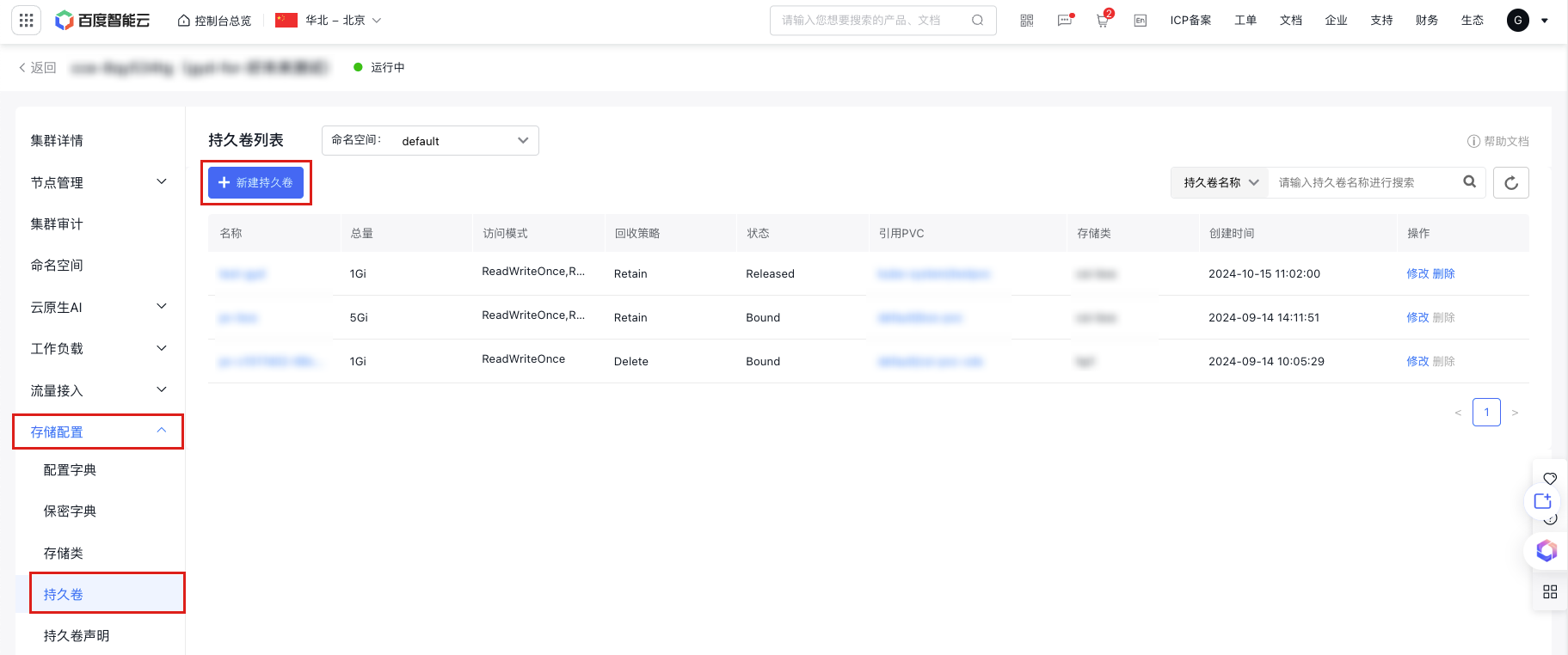Click the feedback share floating icon
Image resolution: width=1568 pixels, height=655 pixels.
[x=1543, y=500]
